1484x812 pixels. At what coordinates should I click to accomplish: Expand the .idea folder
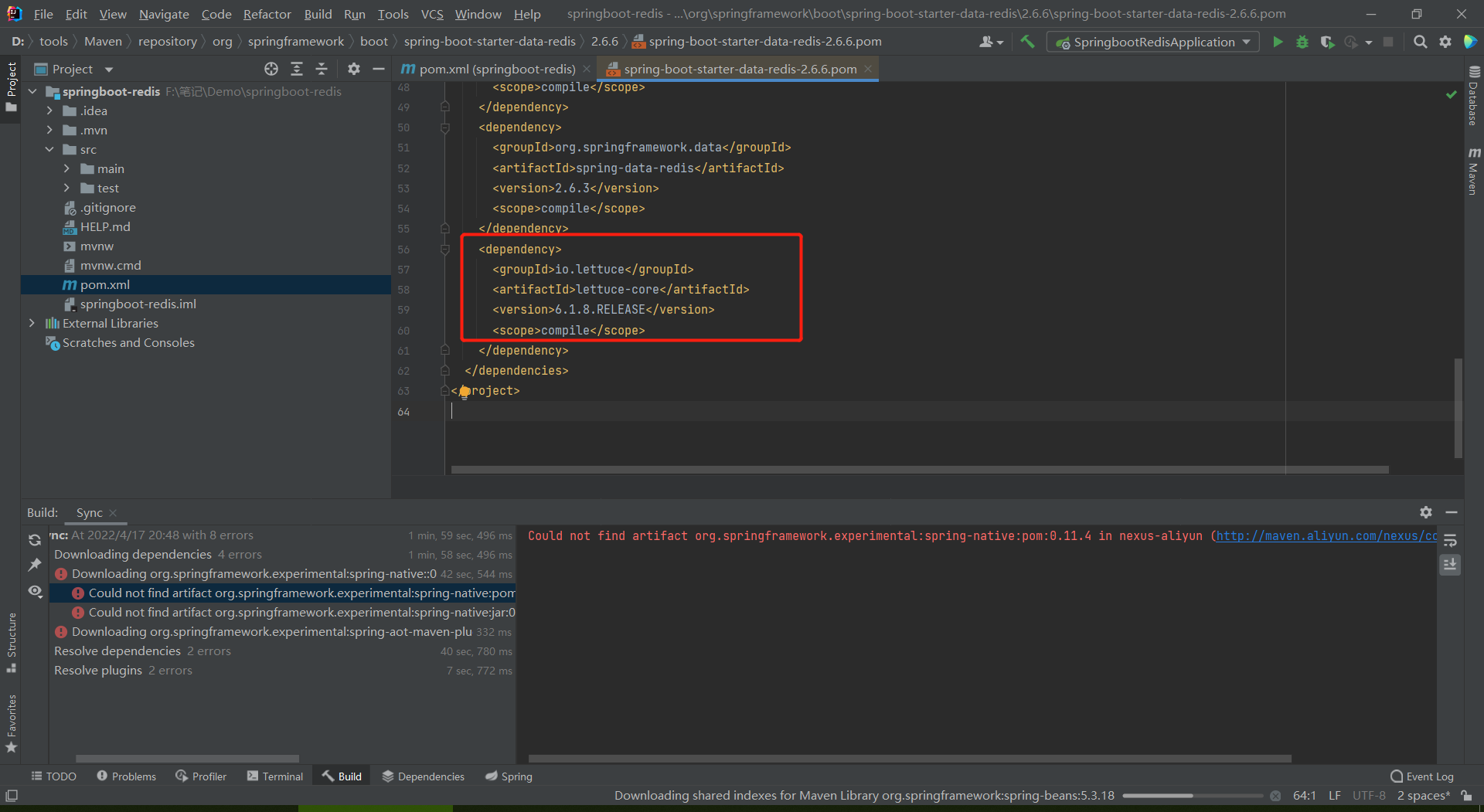coord(50,110)
